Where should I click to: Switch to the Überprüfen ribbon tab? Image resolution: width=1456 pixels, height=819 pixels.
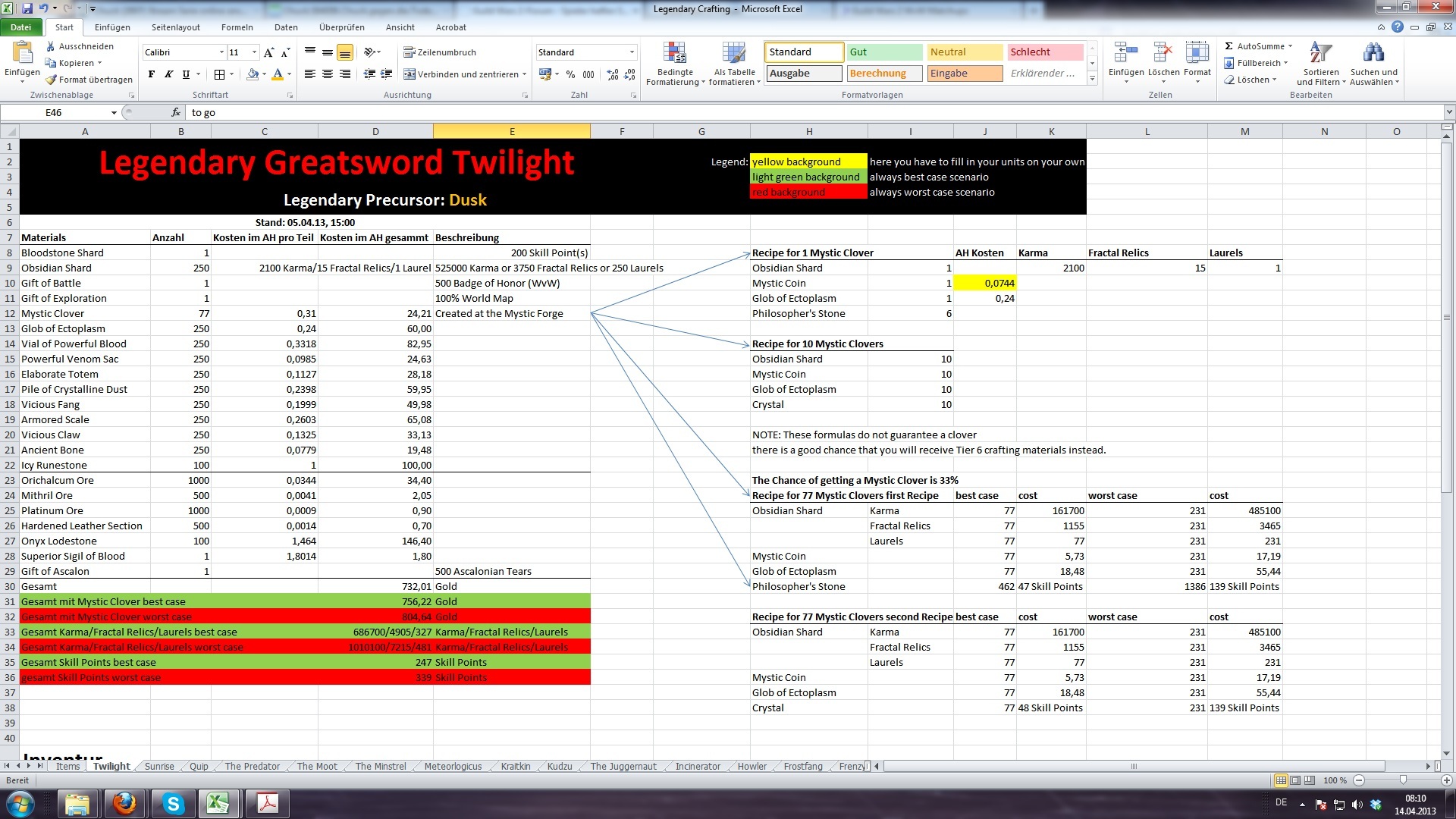342,27
